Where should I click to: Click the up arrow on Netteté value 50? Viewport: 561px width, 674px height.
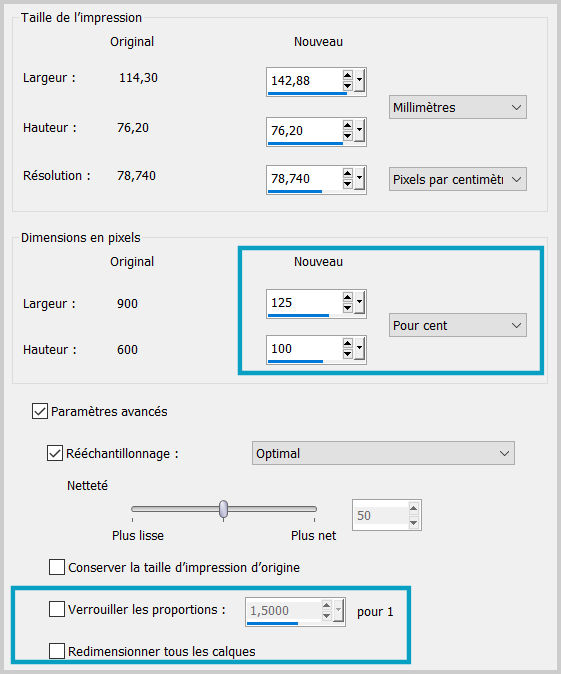(413, 509)
